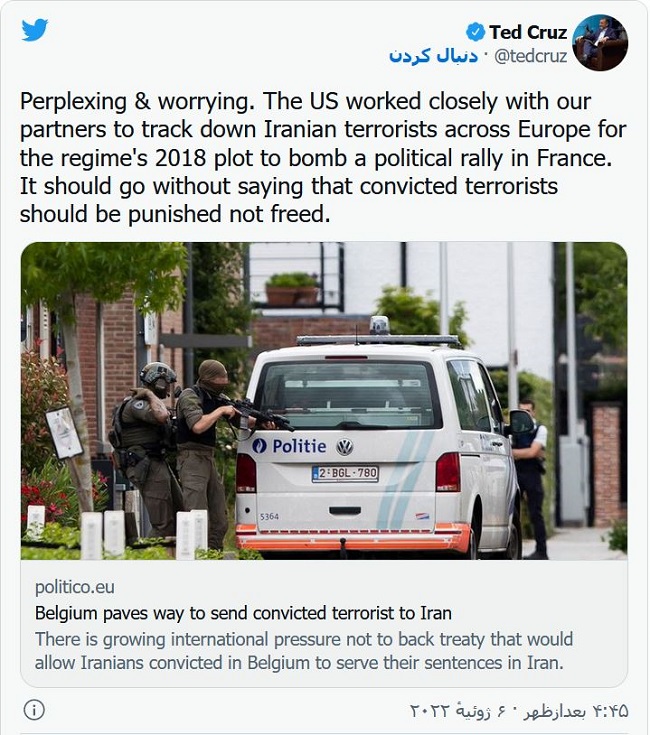The height and width of the screenshot is (735, 650).
Task: Click the blue light bar atop van
Action: point(378,339)
